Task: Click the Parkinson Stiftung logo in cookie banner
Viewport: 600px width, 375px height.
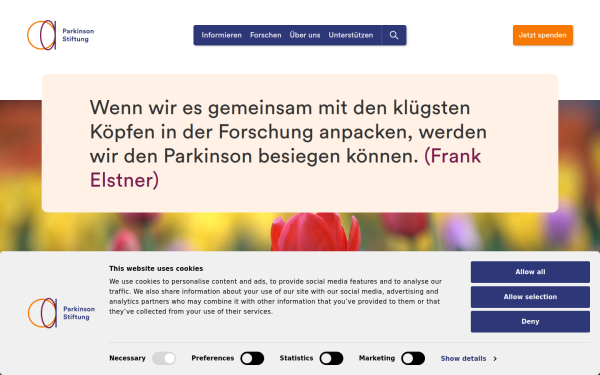Action: (x=61, y=313)
